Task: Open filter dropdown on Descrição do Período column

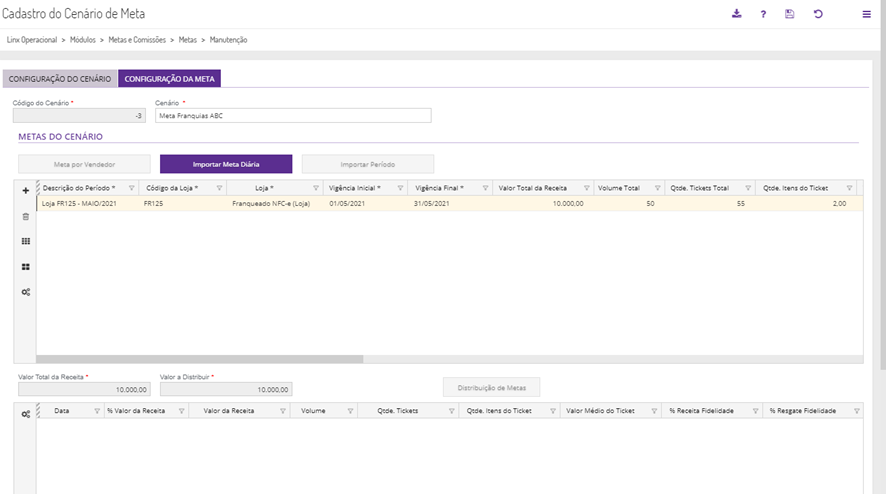Action: pos(130,188)
